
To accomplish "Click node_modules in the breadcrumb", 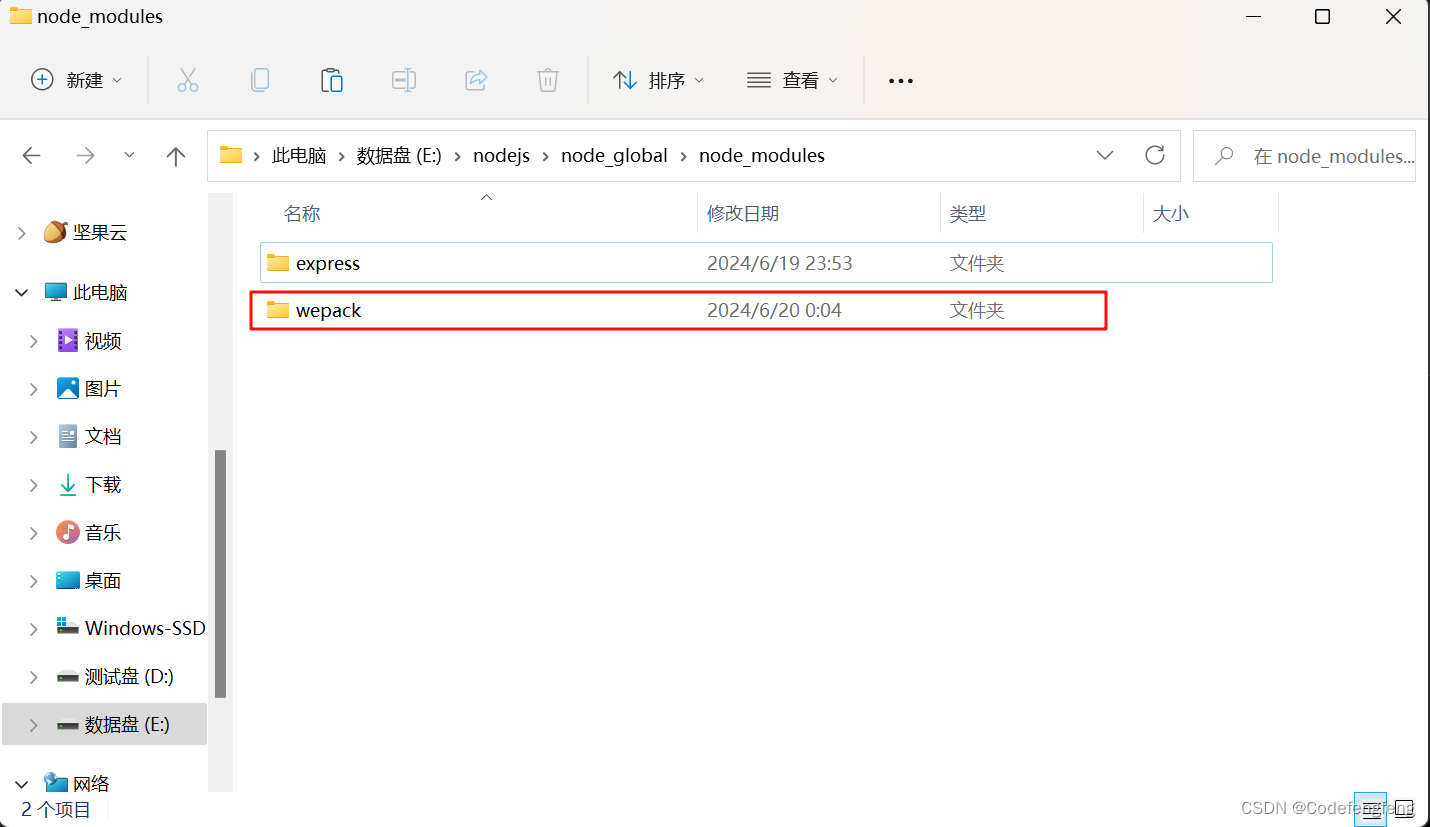I will click(x=762, y=156).
